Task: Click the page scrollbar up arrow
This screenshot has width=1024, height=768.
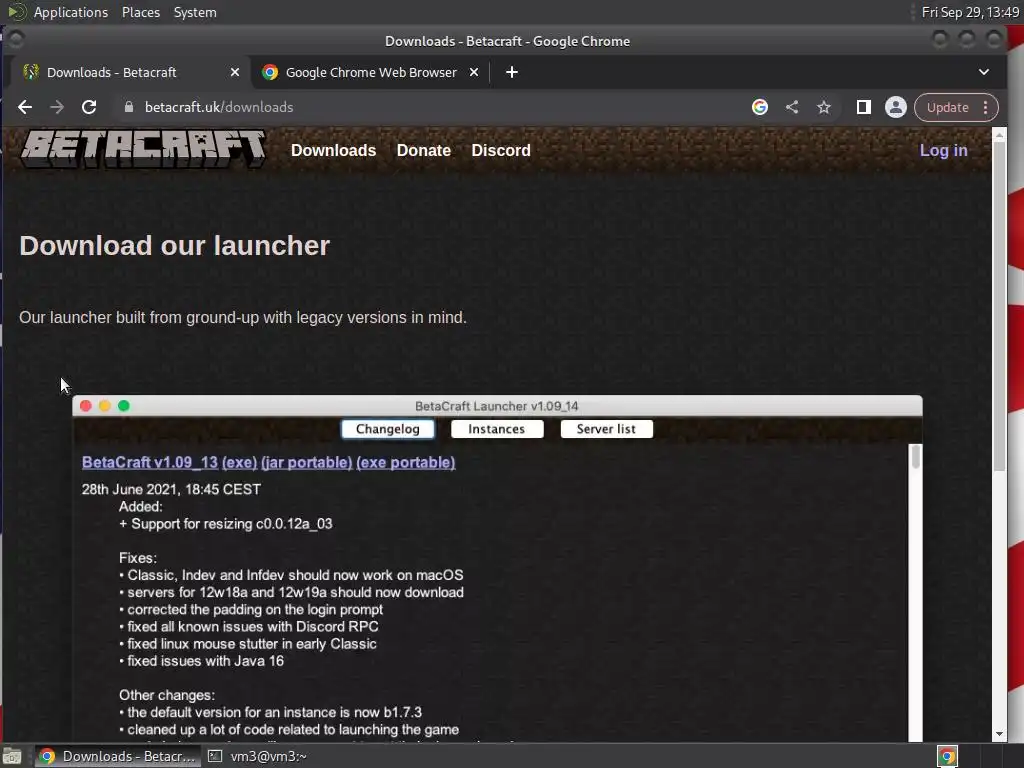Action: pos(999,136)
